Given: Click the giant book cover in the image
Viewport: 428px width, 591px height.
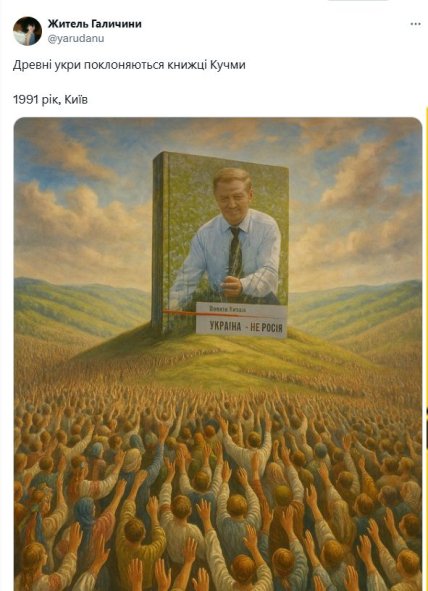Looking at the screenshot, I should pos(220,244).
